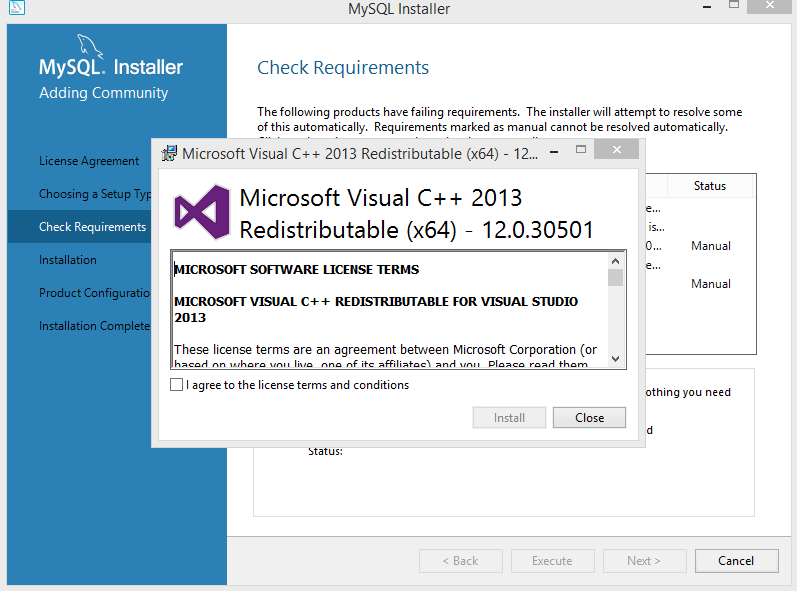Click the license text scroll up arrow
The image size is (797, 591).
[x=616, y=261]
